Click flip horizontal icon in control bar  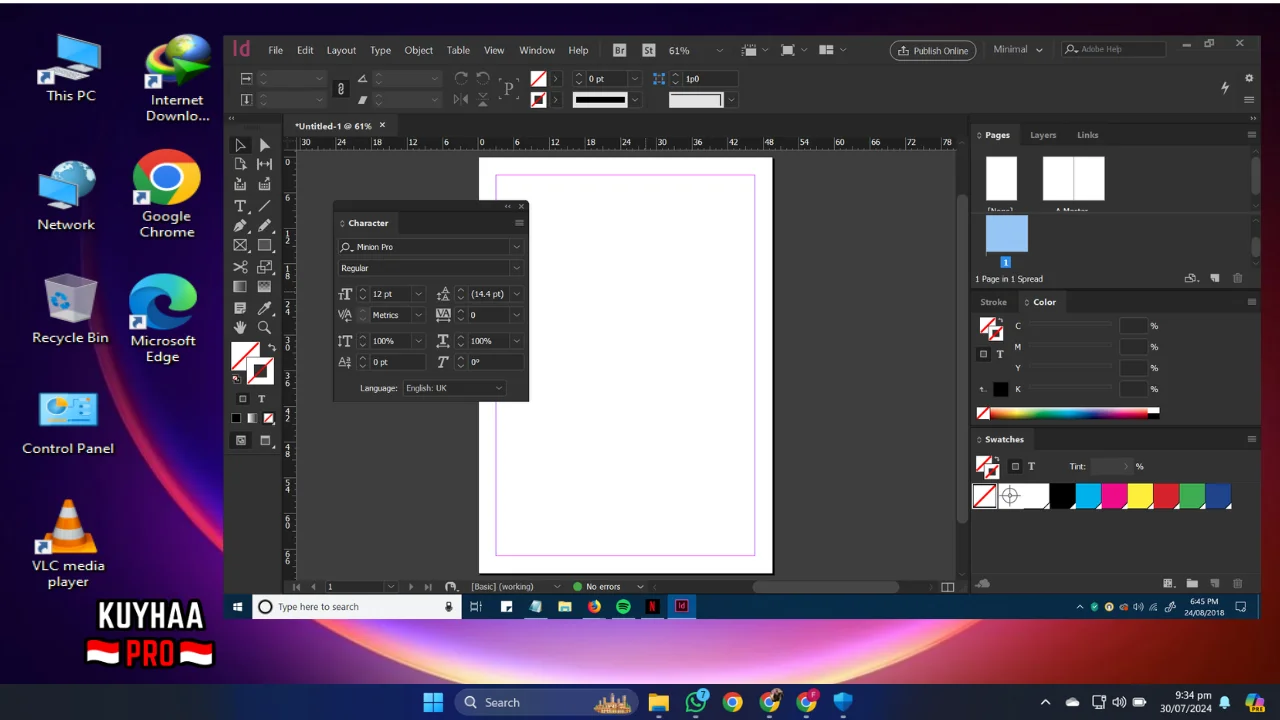461,99
